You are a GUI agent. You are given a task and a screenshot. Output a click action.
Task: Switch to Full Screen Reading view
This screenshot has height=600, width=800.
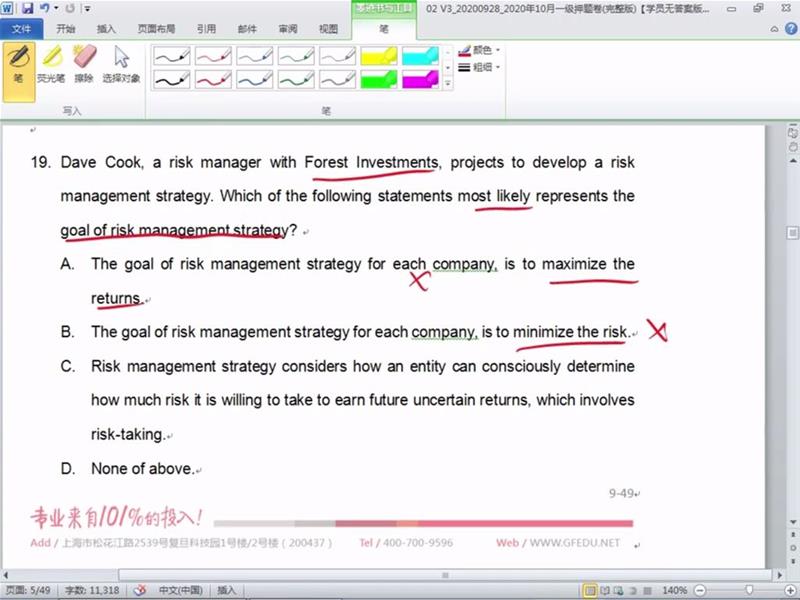click(x=605, y=590)
